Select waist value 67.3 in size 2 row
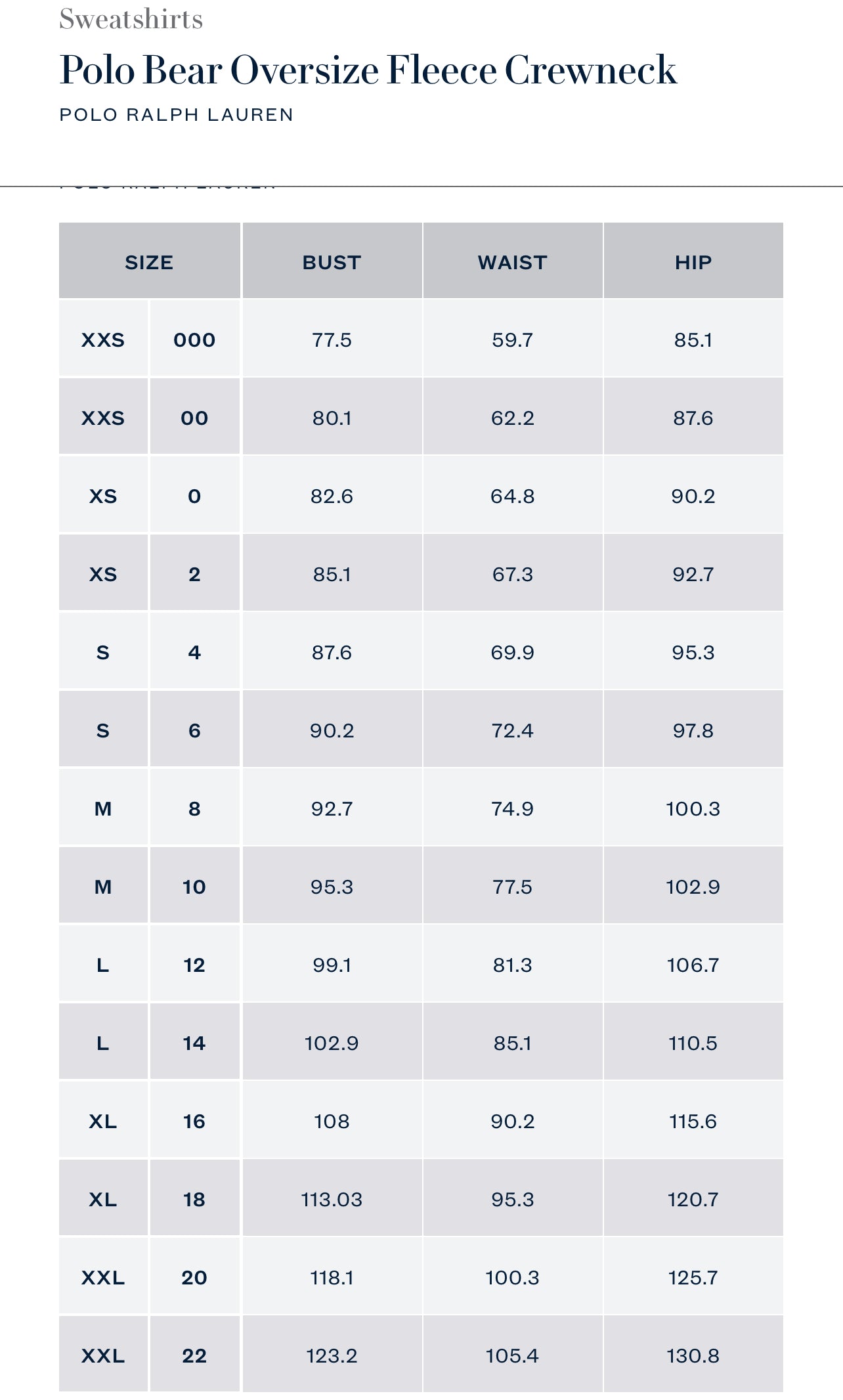This screenshot has height=1400, width=843. tap(512, 574)
